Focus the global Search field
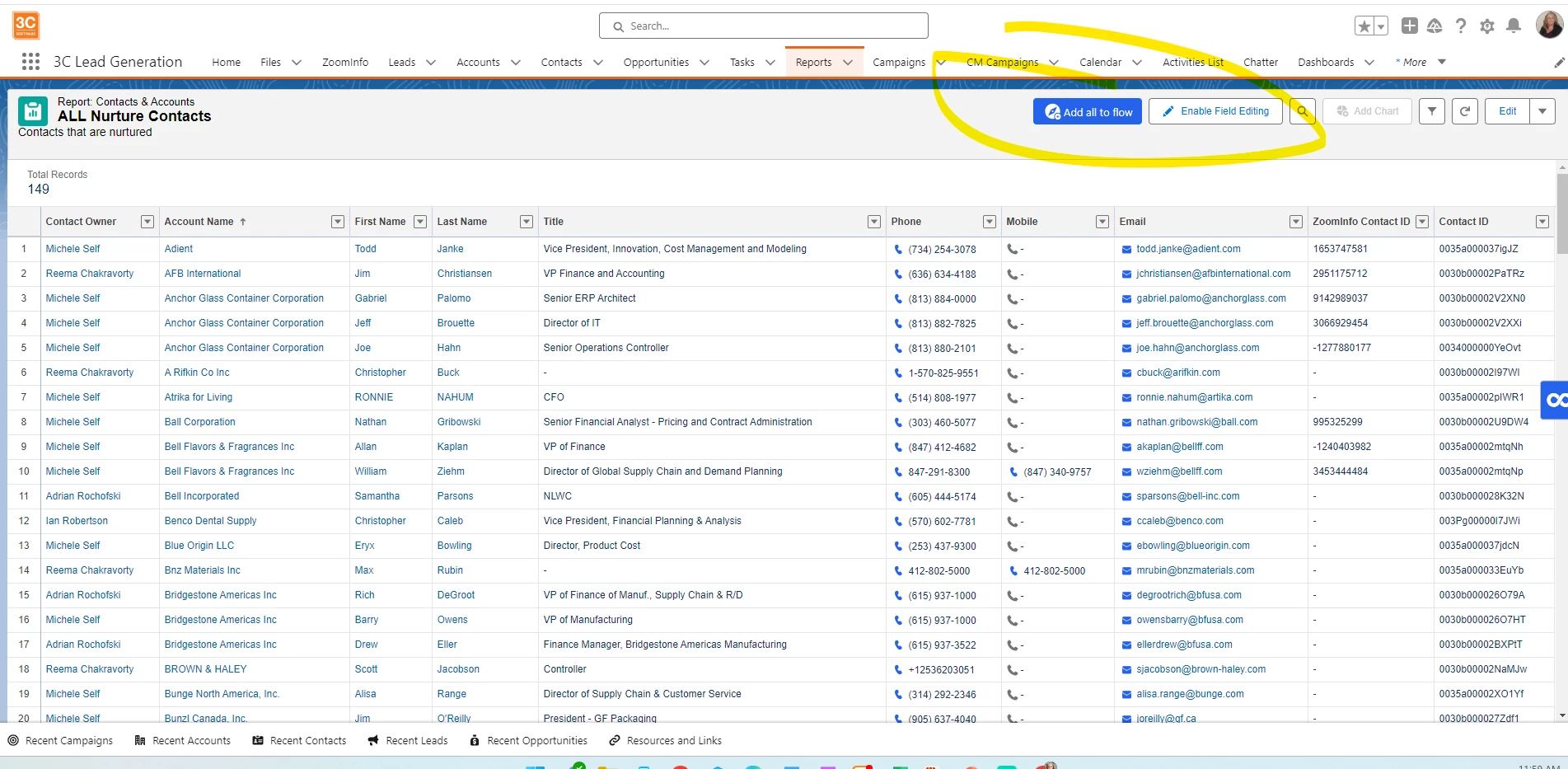 [x=764, y=26]
